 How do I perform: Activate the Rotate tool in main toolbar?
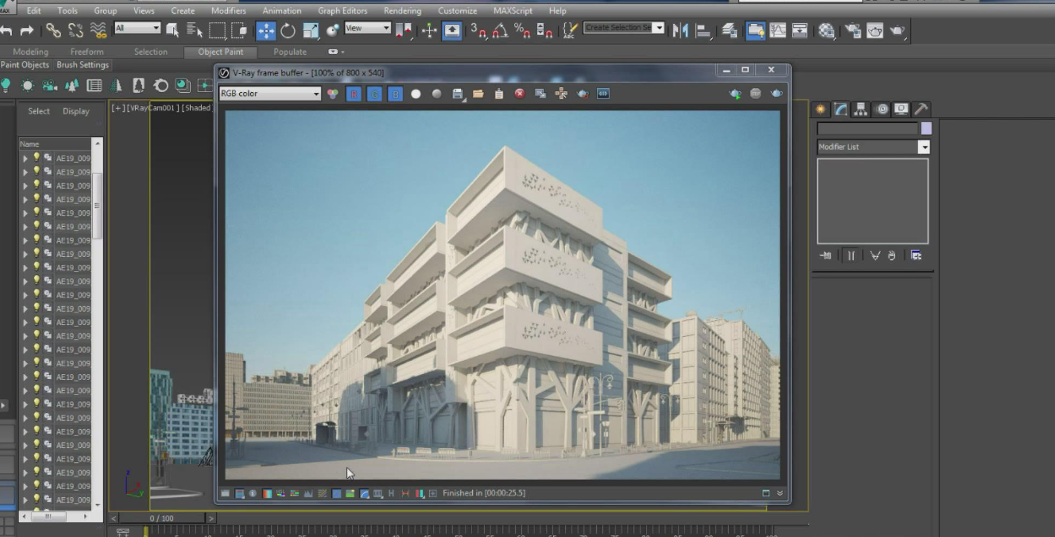coord(288,30)
